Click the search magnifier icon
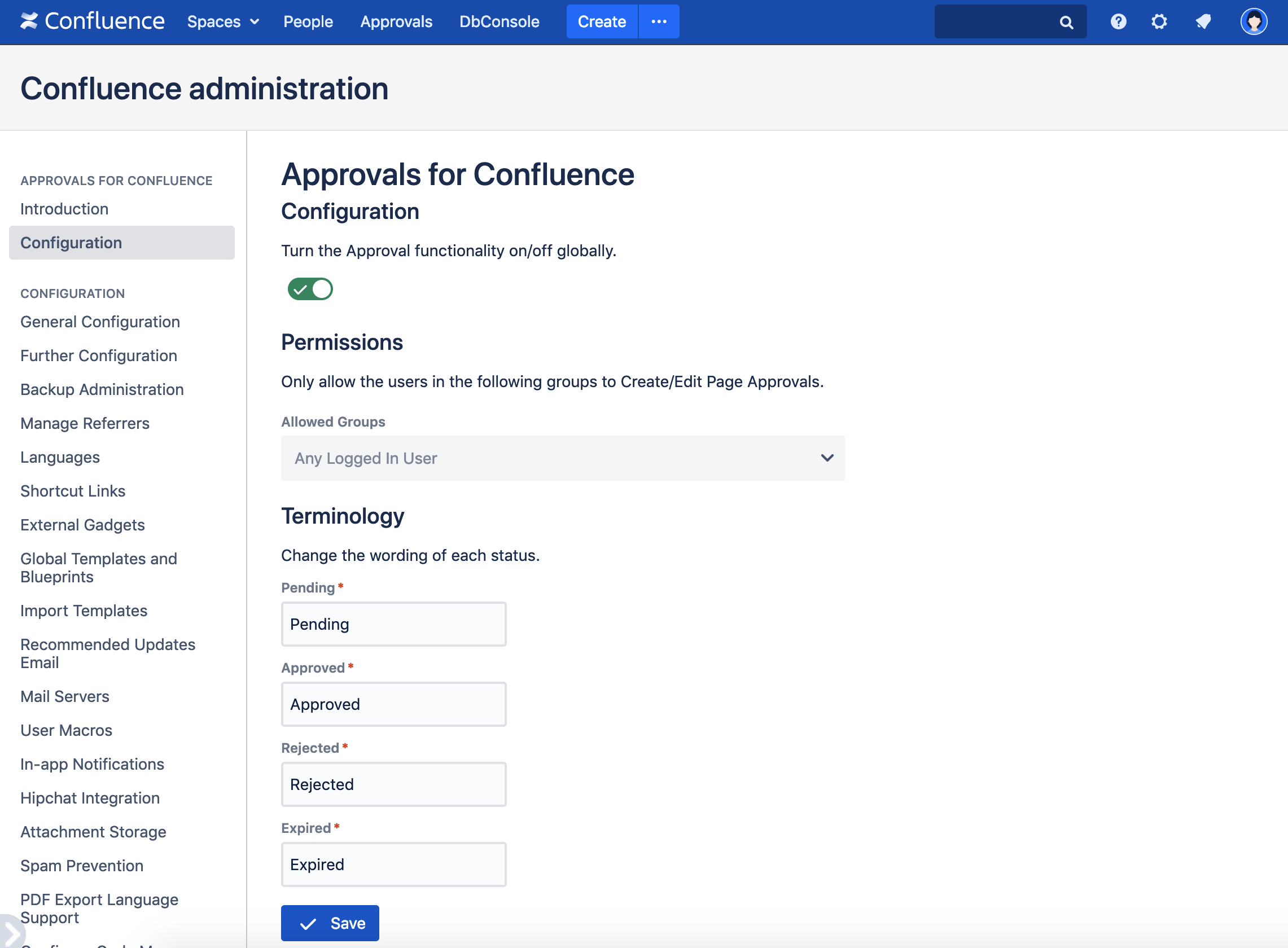The height and width of the screenshot is (948, 1288). tap(1066, 23)
